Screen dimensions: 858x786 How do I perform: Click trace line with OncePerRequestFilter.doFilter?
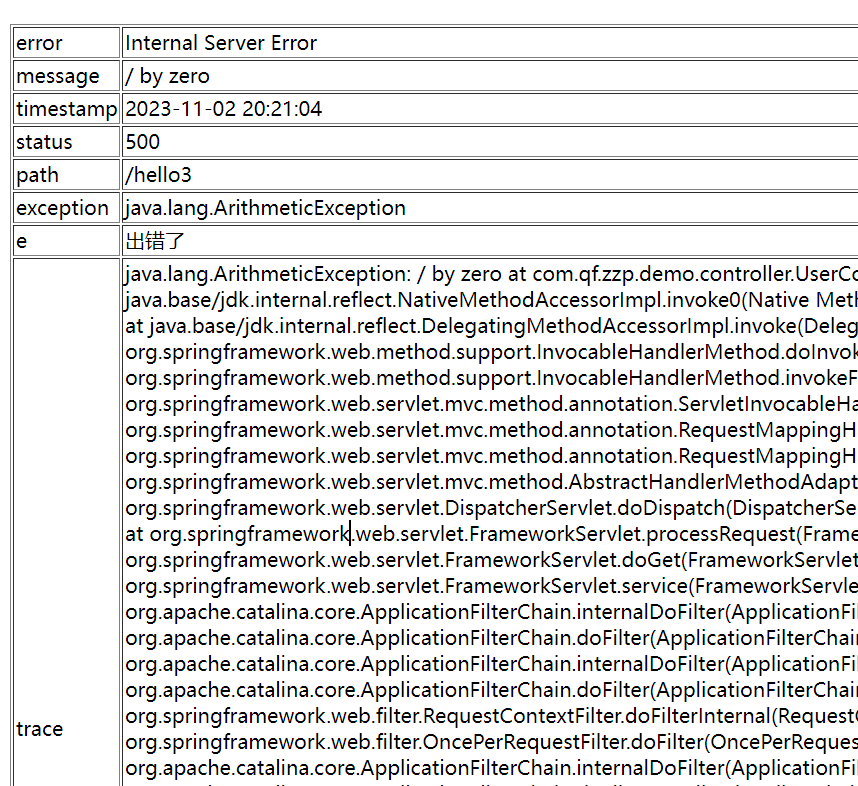(x=491, y=742)
